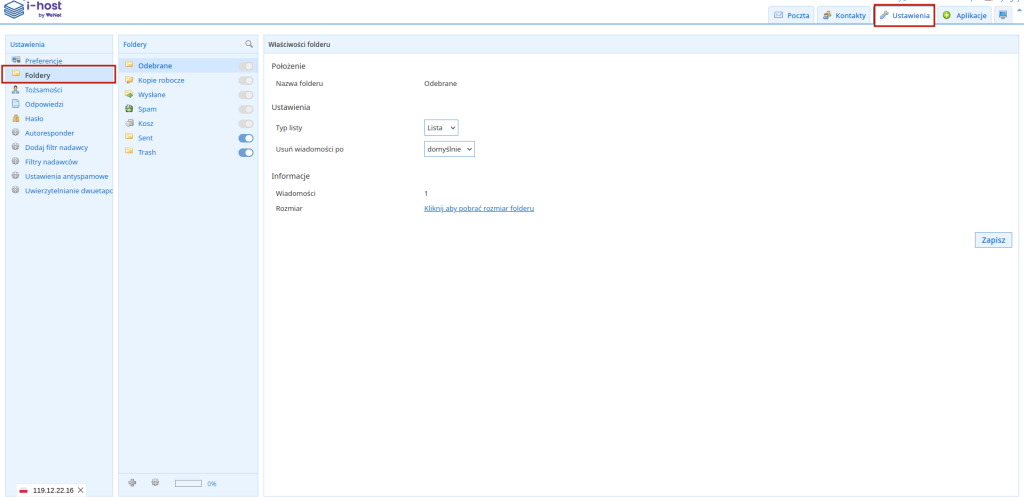The image size is (1024, 497).
Task: Open the Typ listy dropdown
Action: tap(441, 128)
